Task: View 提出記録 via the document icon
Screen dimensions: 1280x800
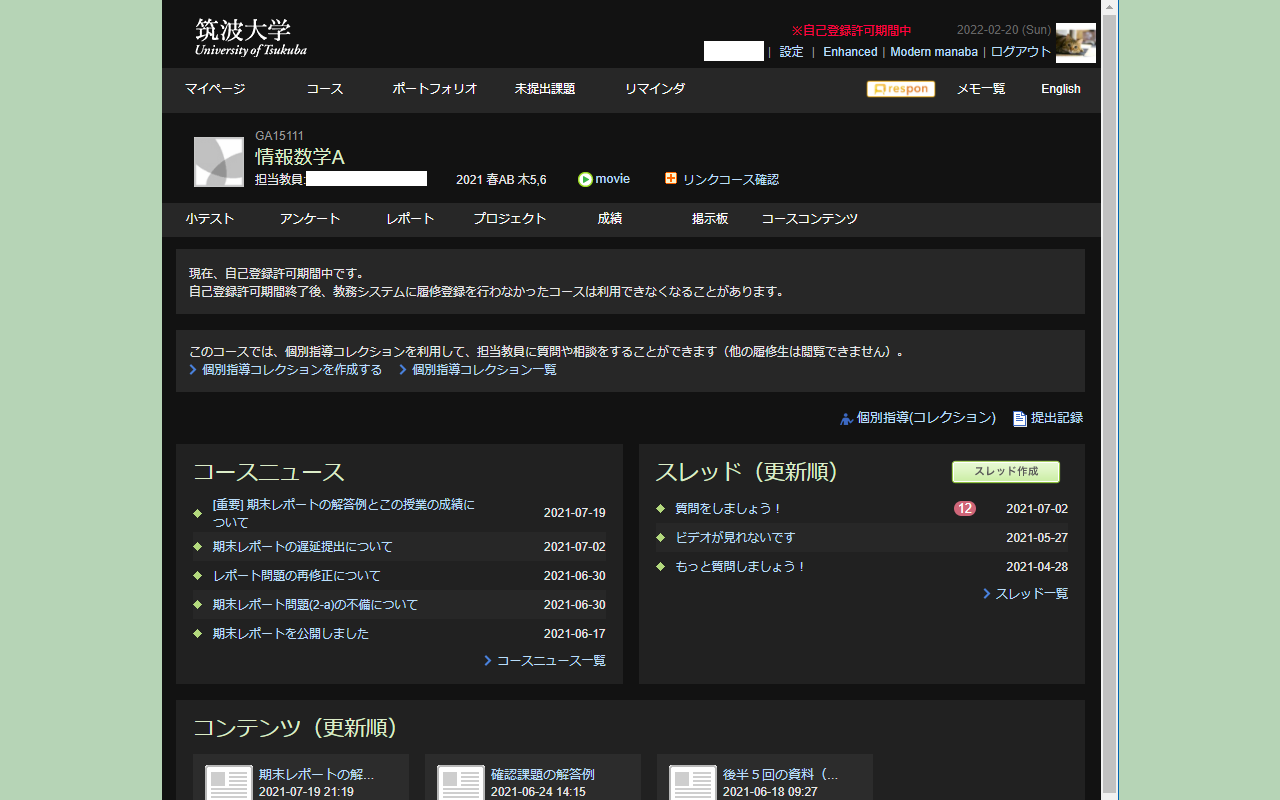Action: pyautogui.click(x=1019, y=418)
